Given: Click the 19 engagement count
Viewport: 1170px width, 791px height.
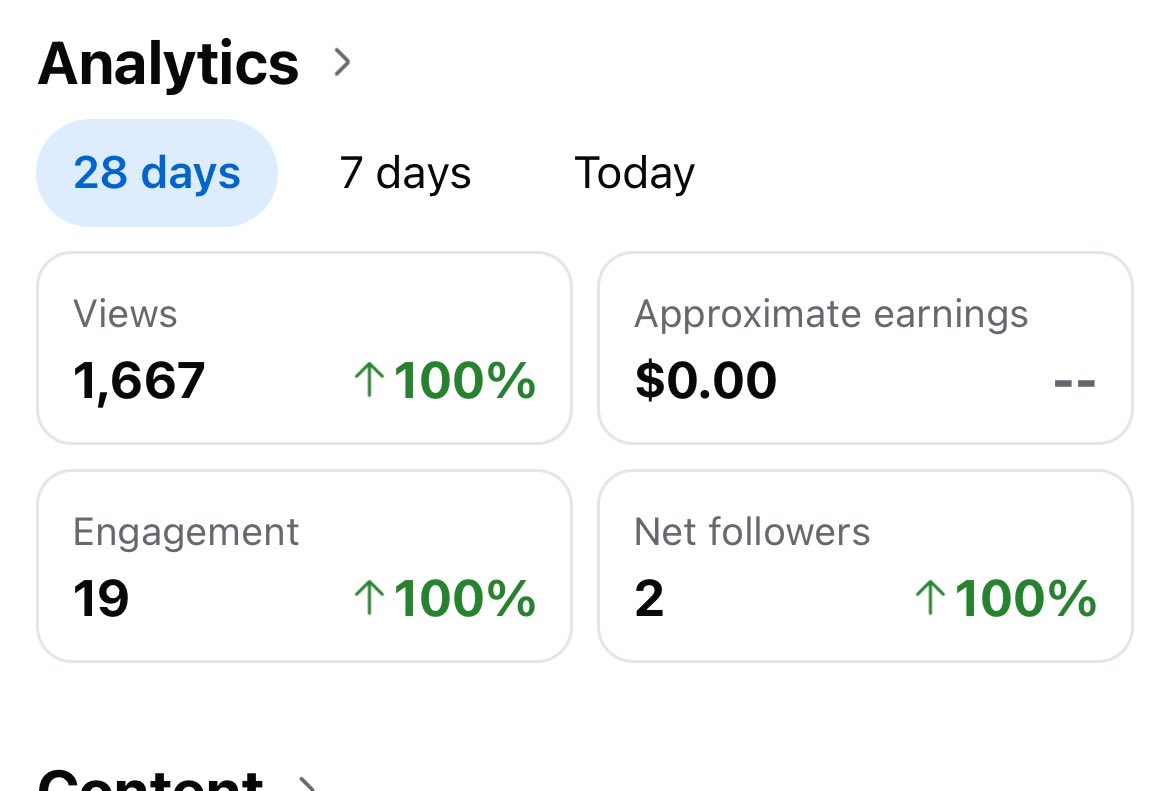Looking at the screenshot, I should (101, 598).
